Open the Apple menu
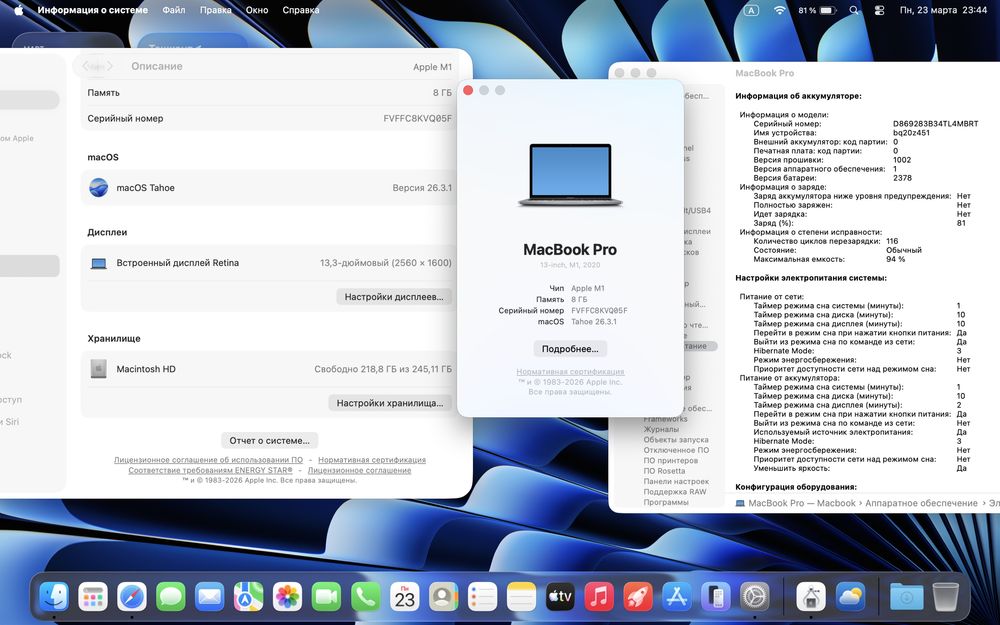Image resolution: width=1000 pixels, height=625 pixels. (18, 10)
